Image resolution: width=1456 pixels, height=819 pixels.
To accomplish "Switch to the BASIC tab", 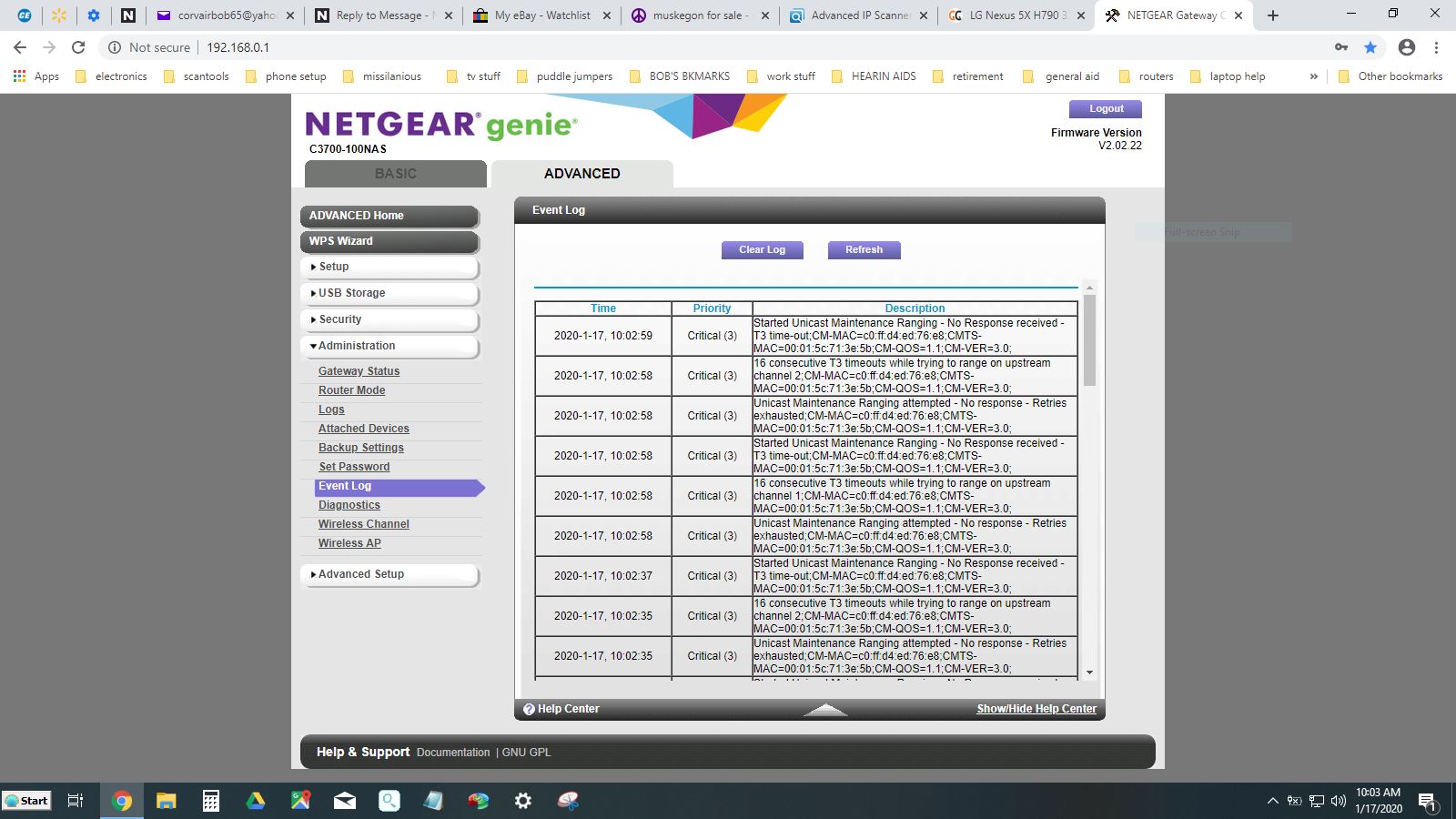I will point(396,174).
